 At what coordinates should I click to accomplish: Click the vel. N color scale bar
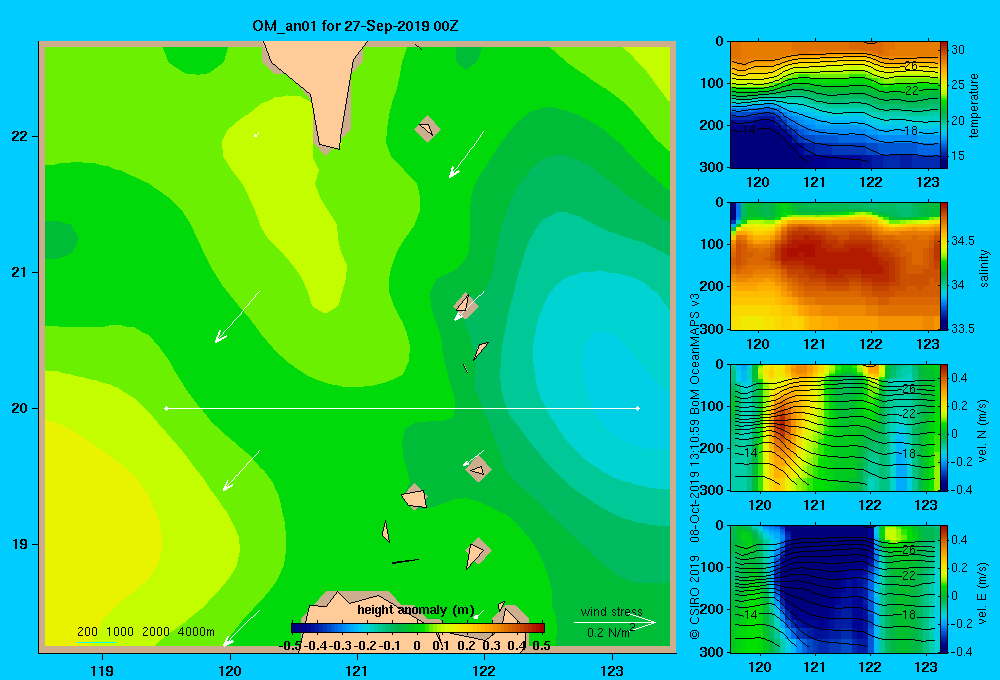pyautogui.click(x=944, y=427)
